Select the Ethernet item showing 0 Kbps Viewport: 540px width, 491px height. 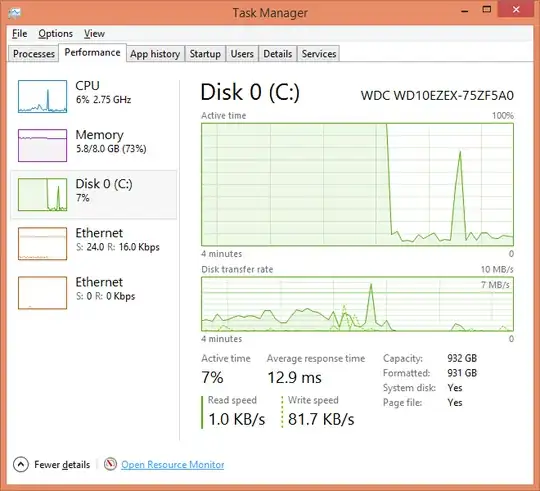point(93,293)
